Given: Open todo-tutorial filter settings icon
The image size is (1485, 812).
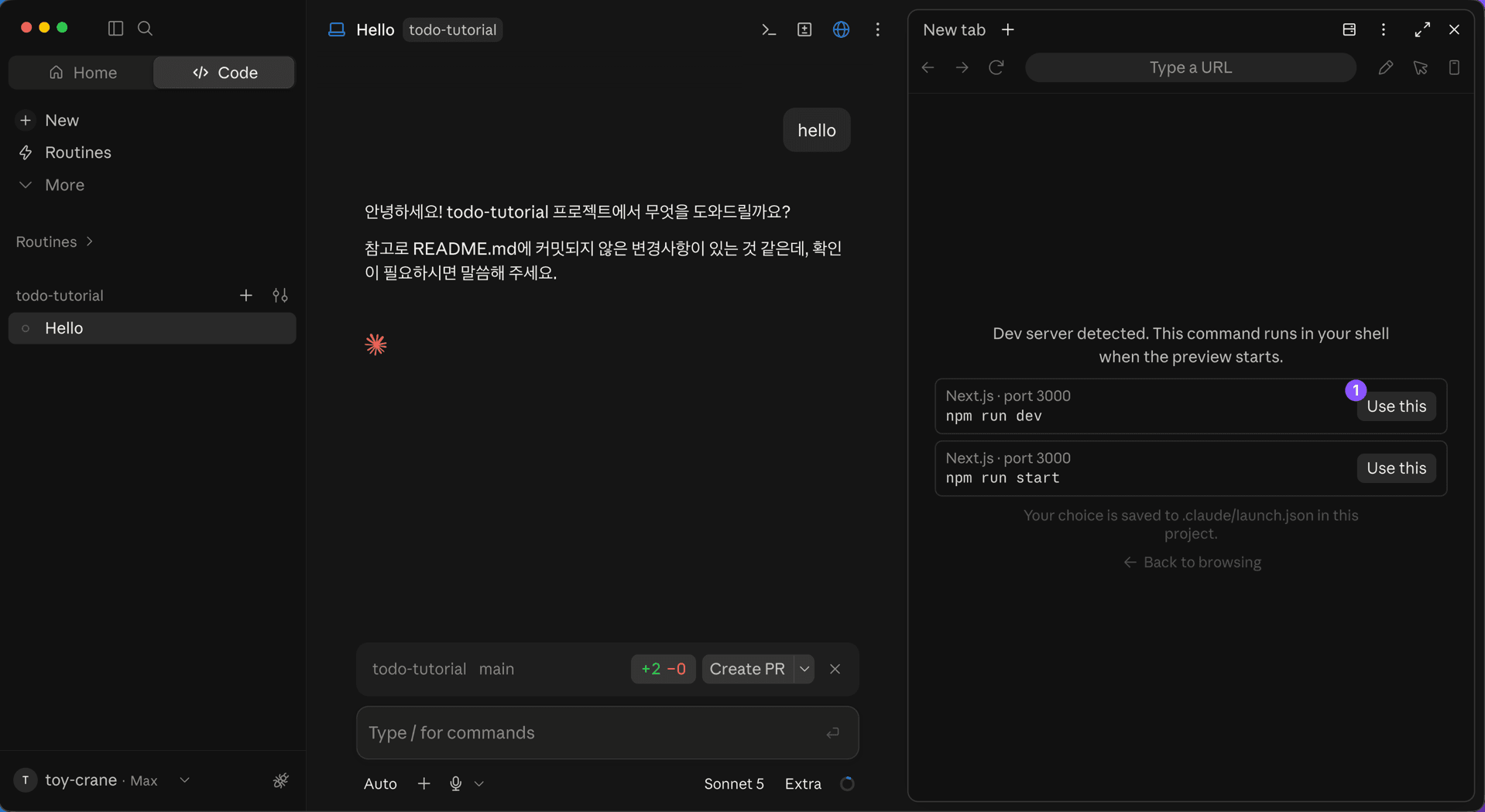Looking at the screenshot, I should 280,296.
